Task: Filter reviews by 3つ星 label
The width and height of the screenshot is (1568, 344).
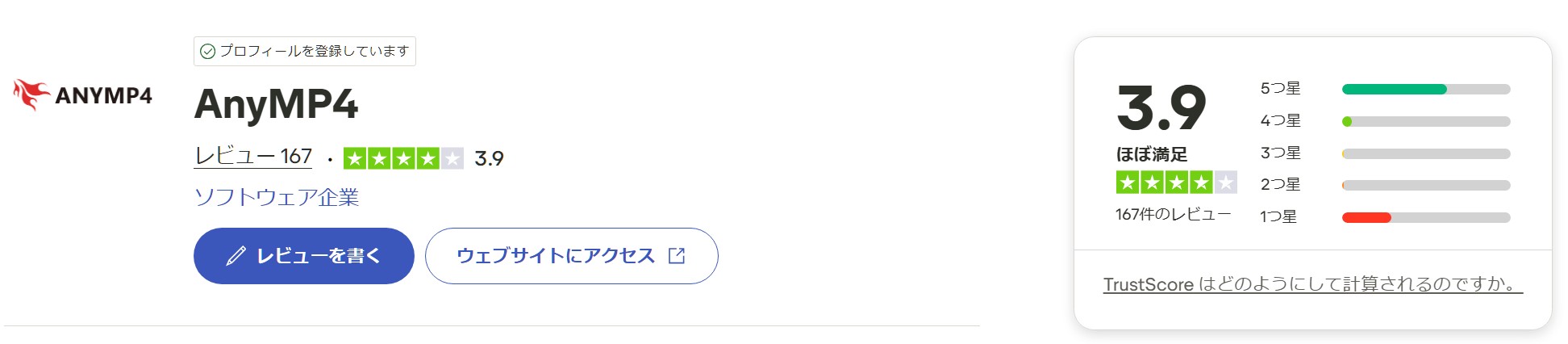Action: tap(1280, 153)
